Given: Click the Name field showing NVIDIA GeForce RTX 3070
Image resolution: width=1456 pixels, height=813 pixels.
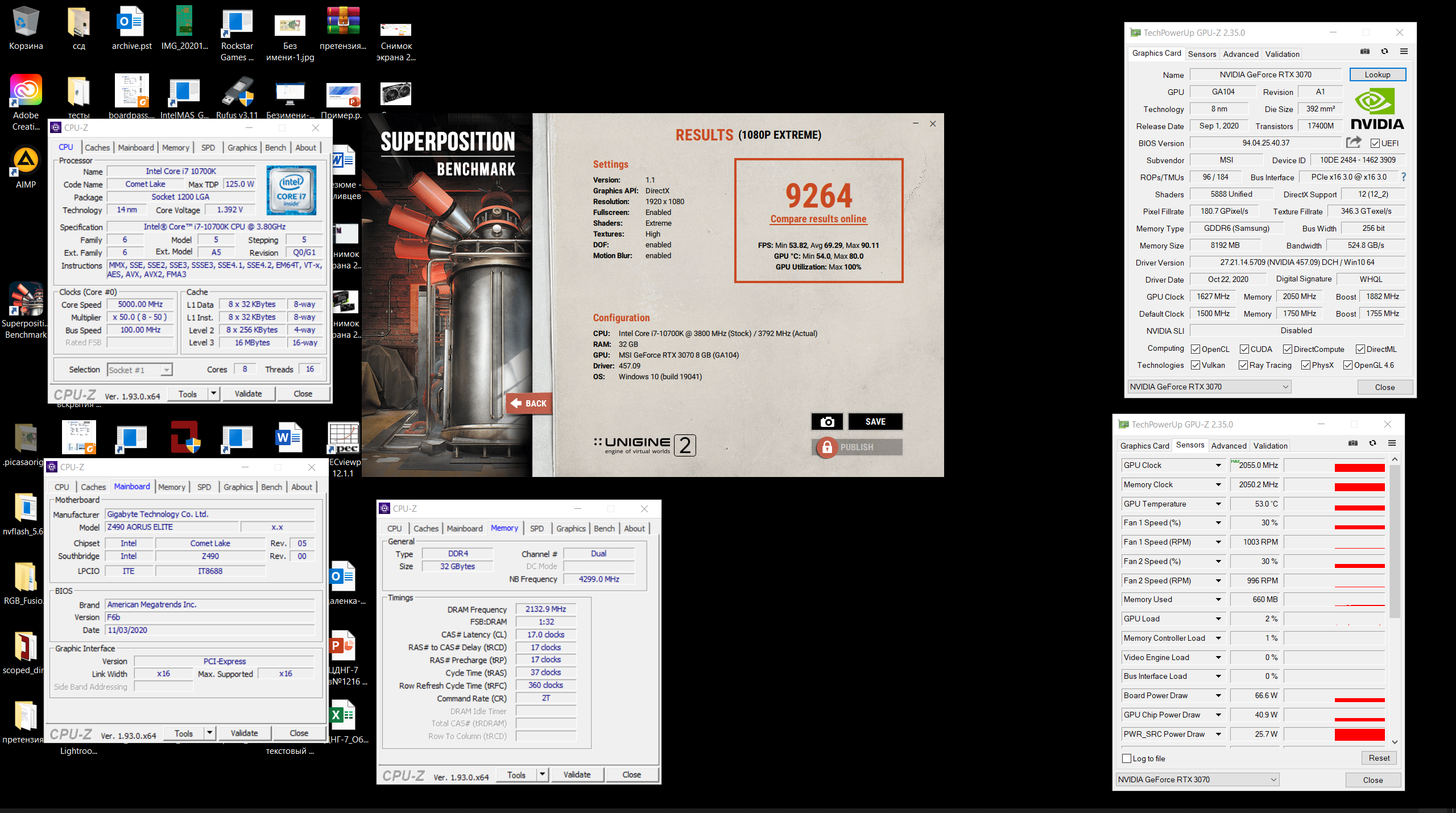Looking at the screenshot, I should click(x=1266, y=74).
